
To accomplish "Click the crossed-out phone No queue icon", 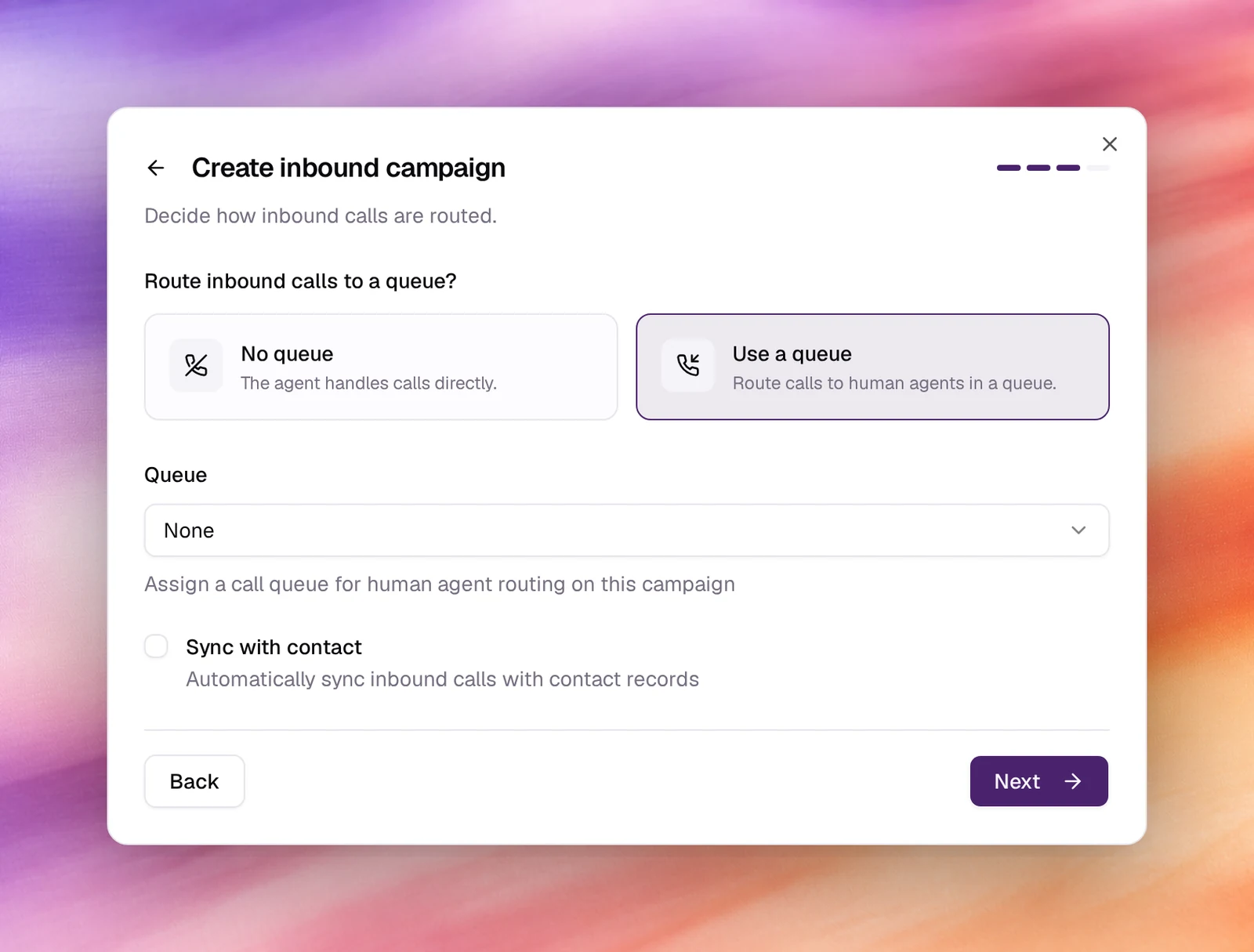I will (196, 365).
